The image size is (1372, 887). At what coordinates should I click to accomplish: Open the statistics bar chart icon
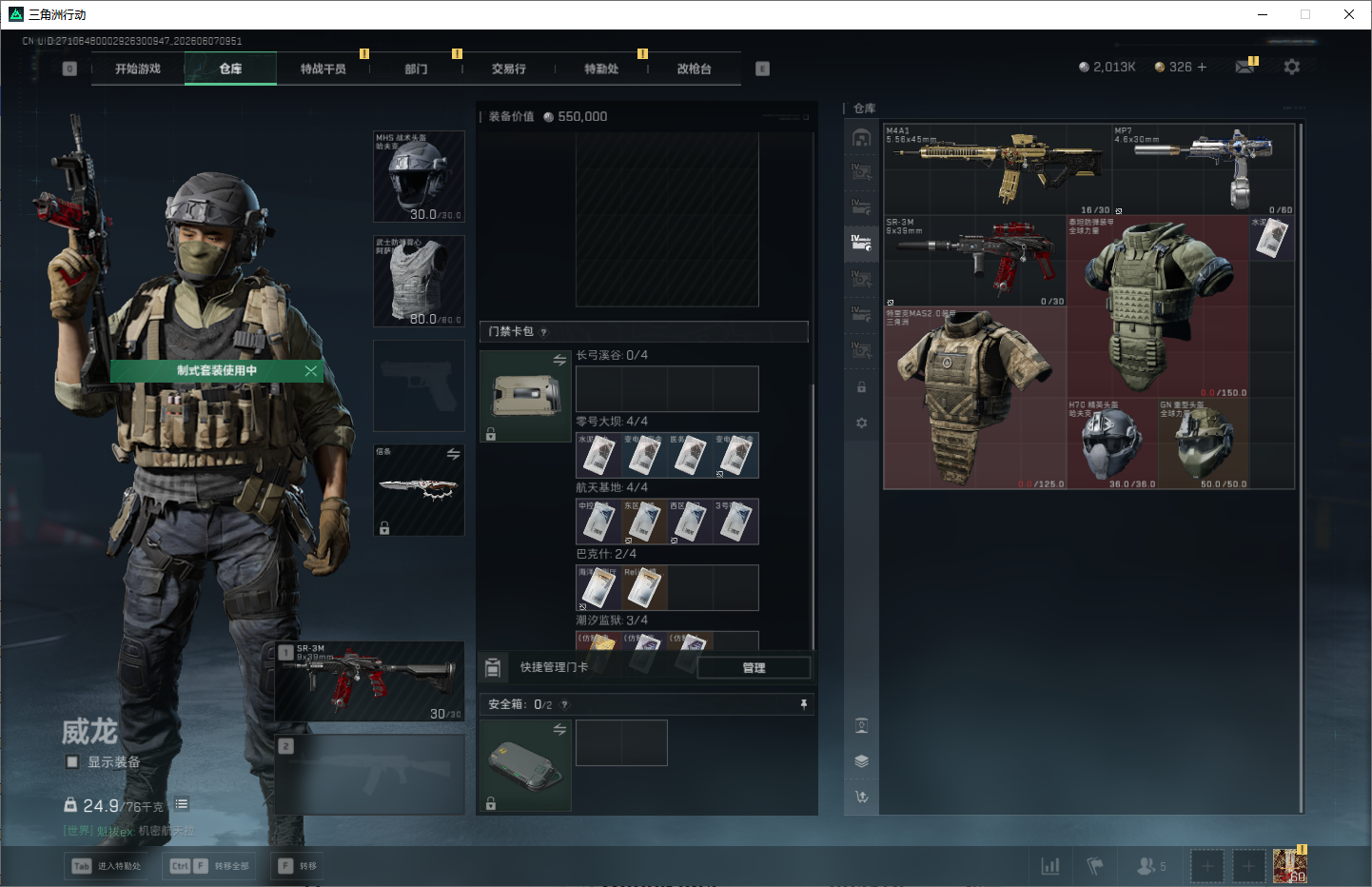tap(1050, 866)
